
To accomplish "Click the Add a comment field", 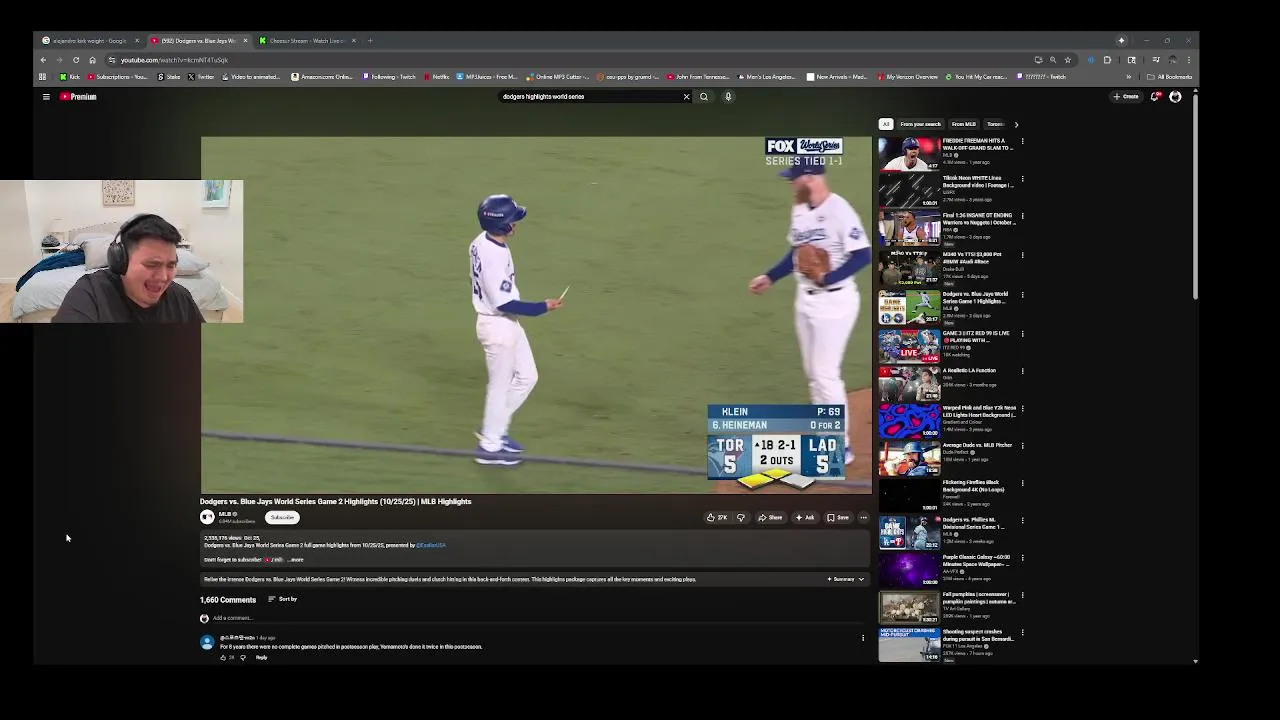I will [536, 618].
